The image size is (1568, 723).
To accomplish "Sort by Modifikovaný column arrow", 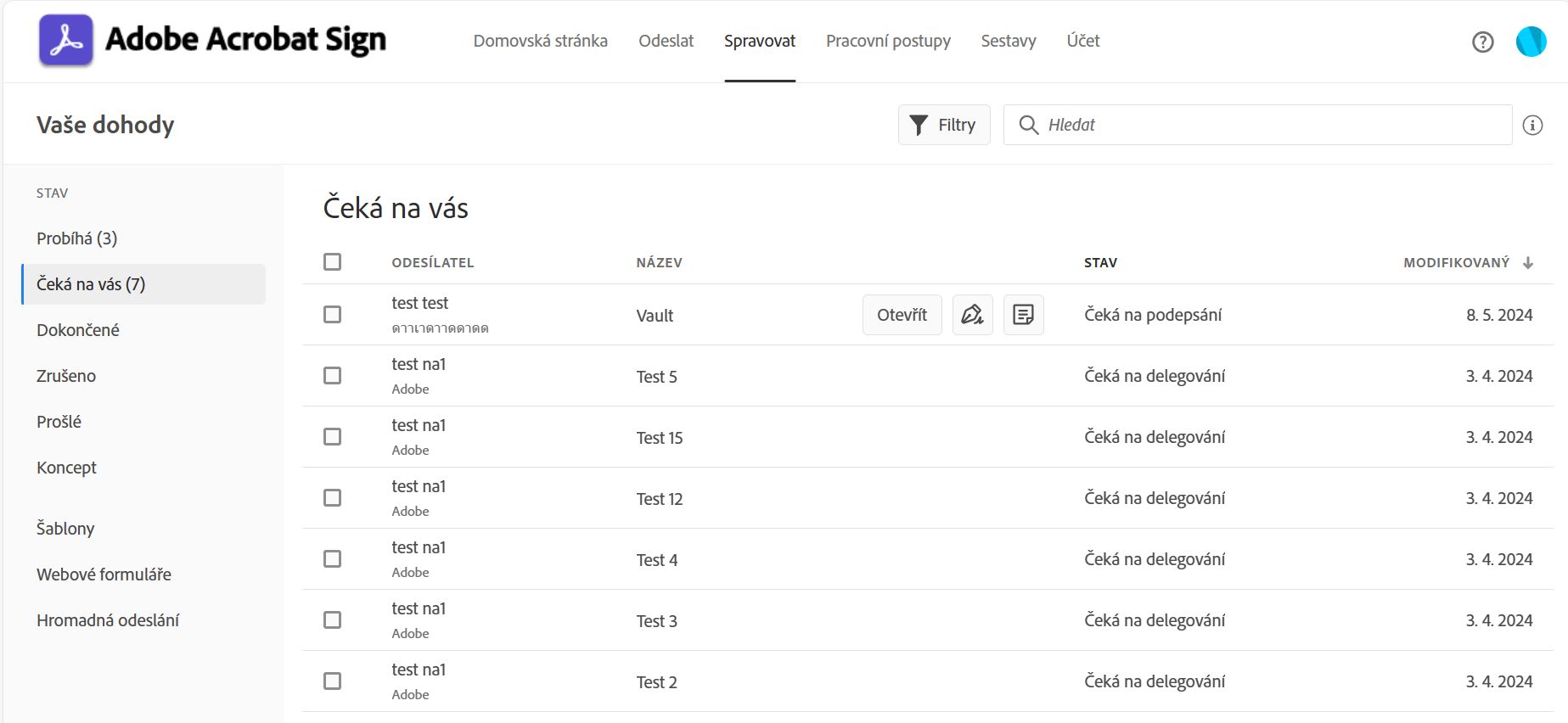I will (1528, 263).
